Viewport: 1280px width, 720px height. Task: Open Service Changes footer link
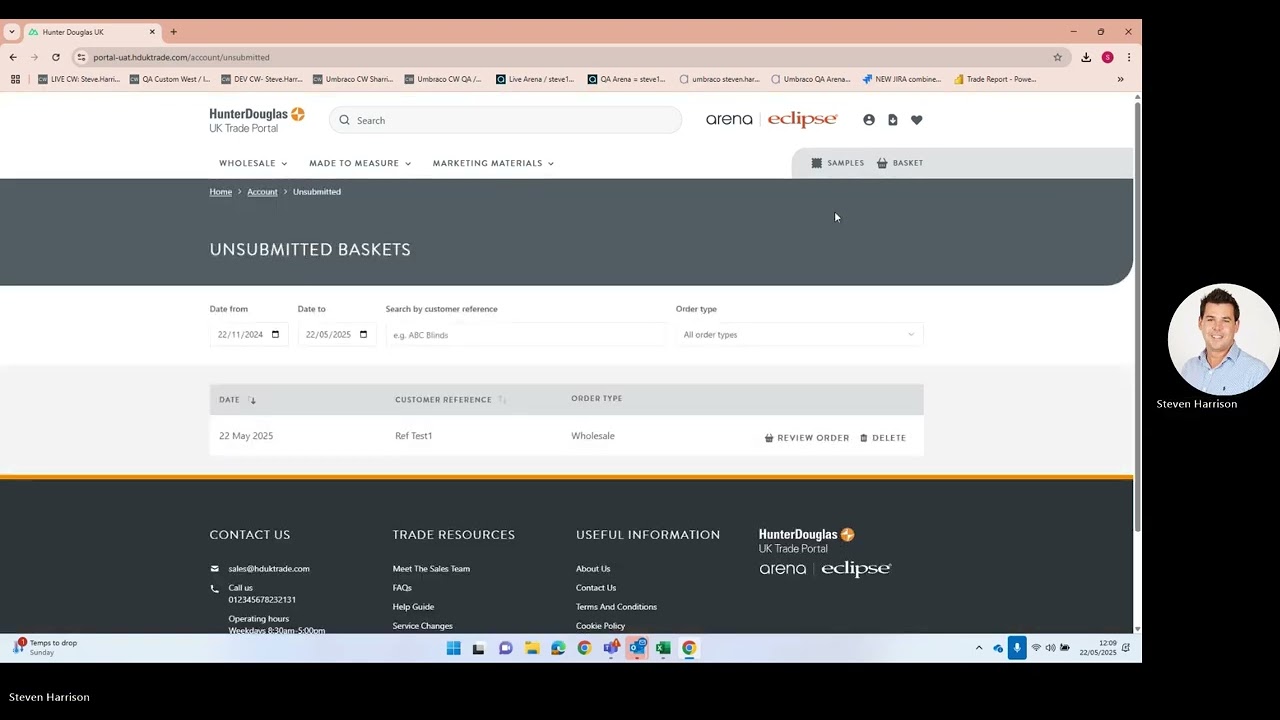coord(423,626)
